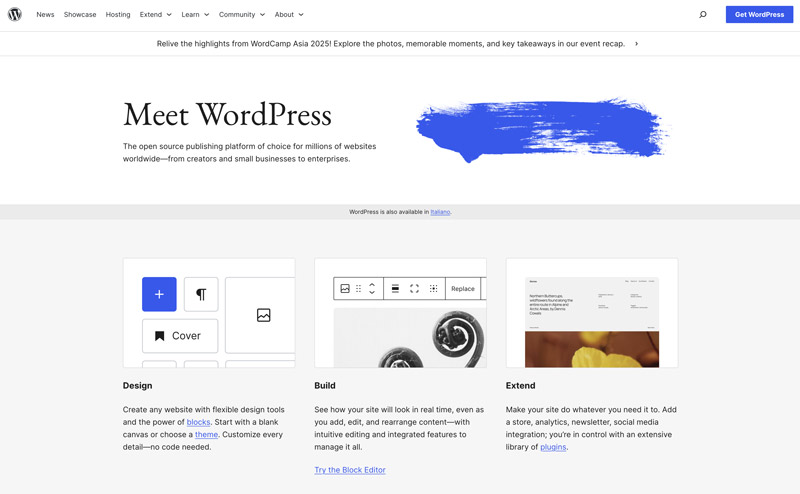Open the theme link in Design text
Viewport: 800px width, 494px height.
[206, 434]
